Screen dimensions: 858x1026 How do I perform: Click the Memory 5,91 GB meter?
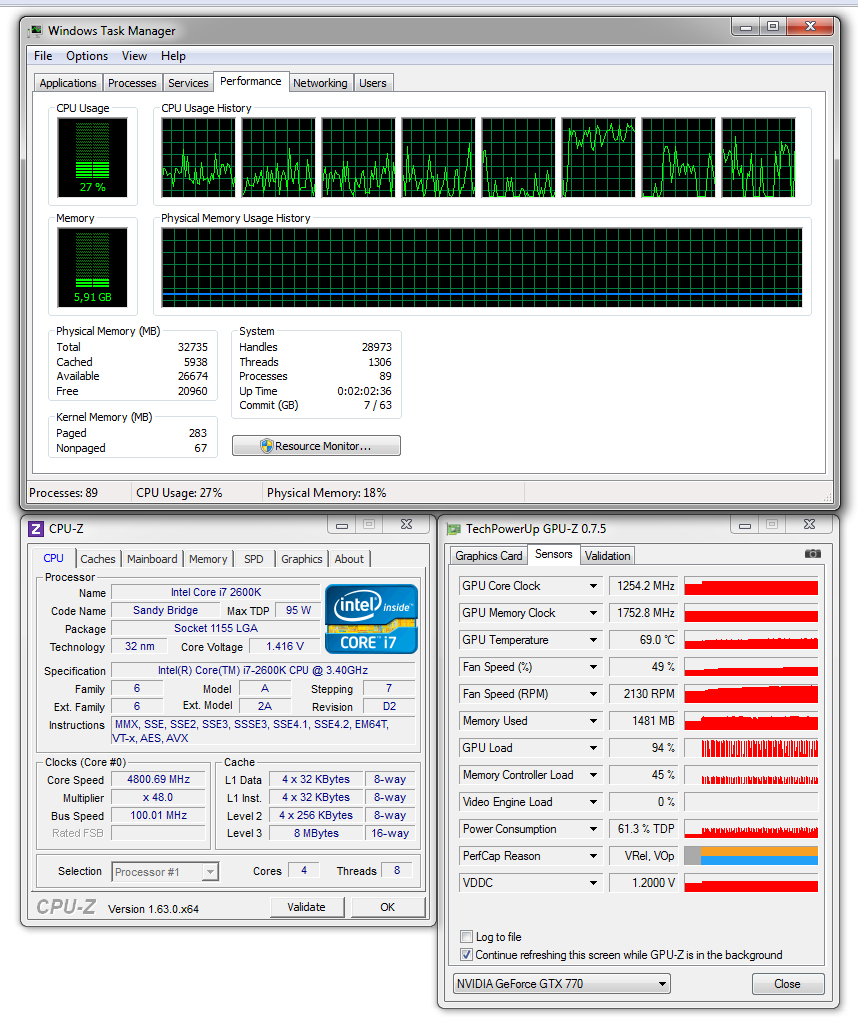92,268
